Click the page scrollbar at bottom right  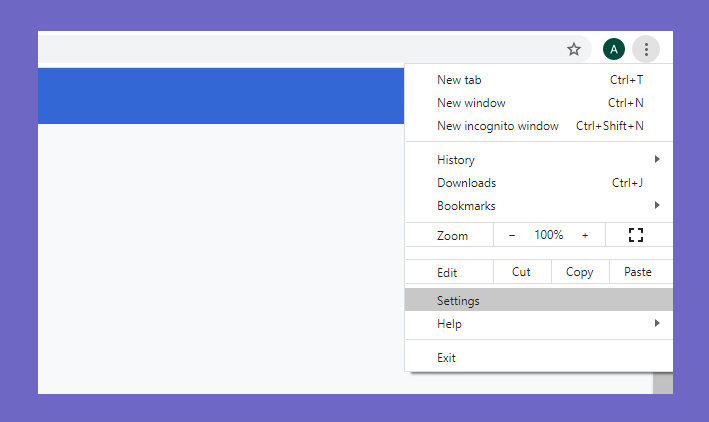pos(663,383)
